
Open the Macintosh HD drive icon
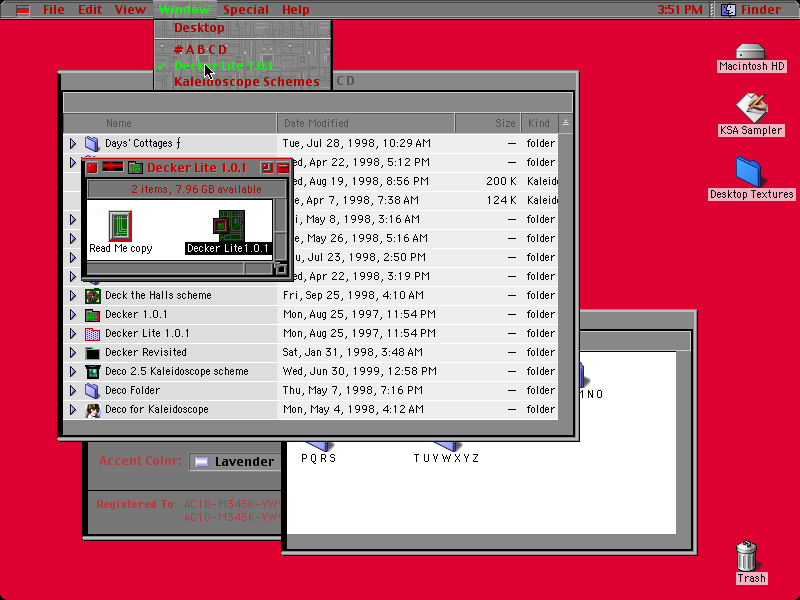(x=751, y=52)
